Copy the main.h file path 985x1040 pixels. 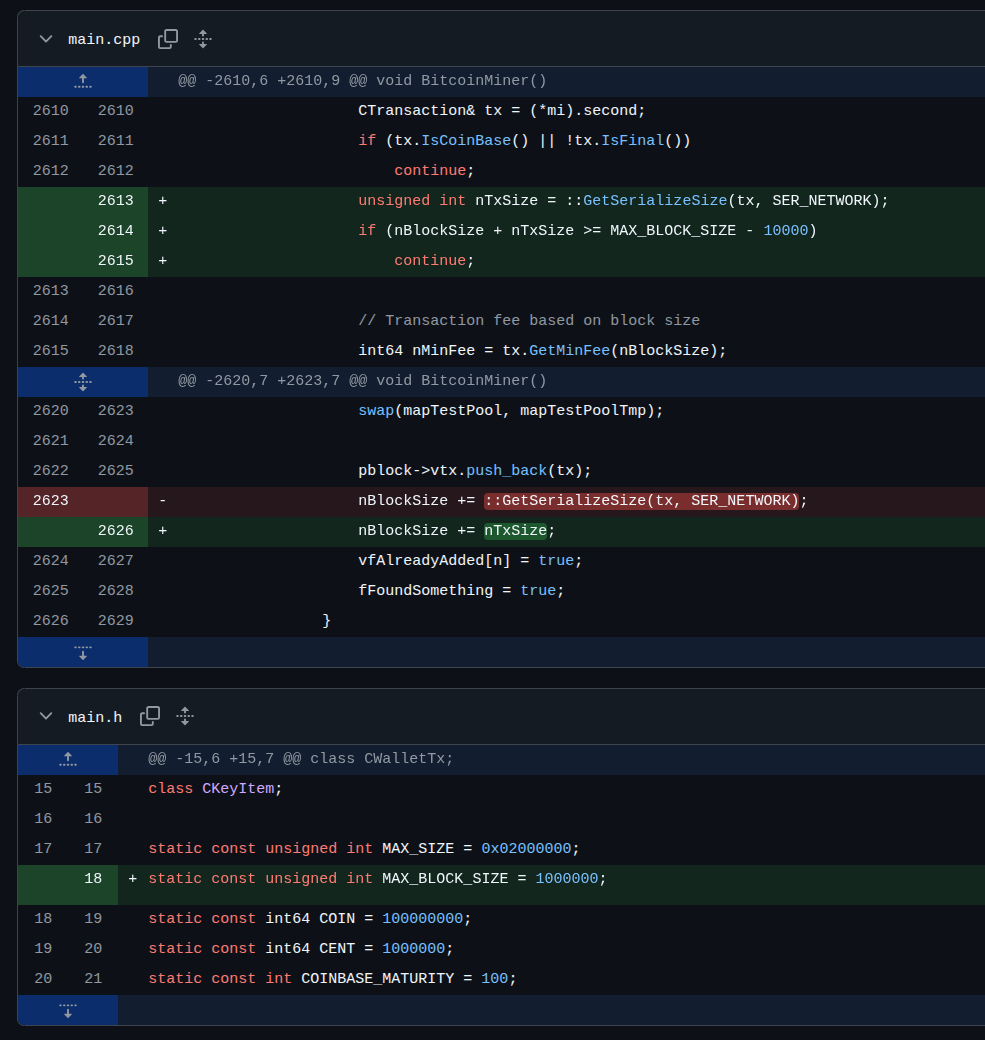pos(150,716)
